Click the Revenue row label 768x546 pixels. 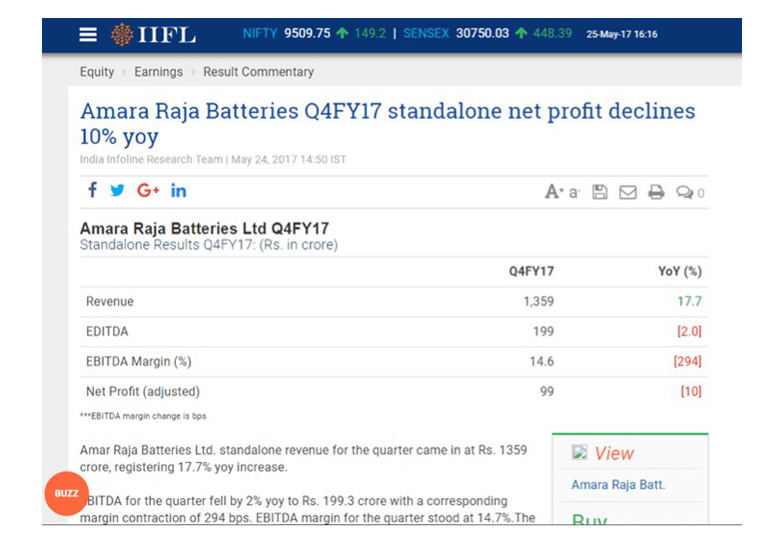click(x=110, y=301)
